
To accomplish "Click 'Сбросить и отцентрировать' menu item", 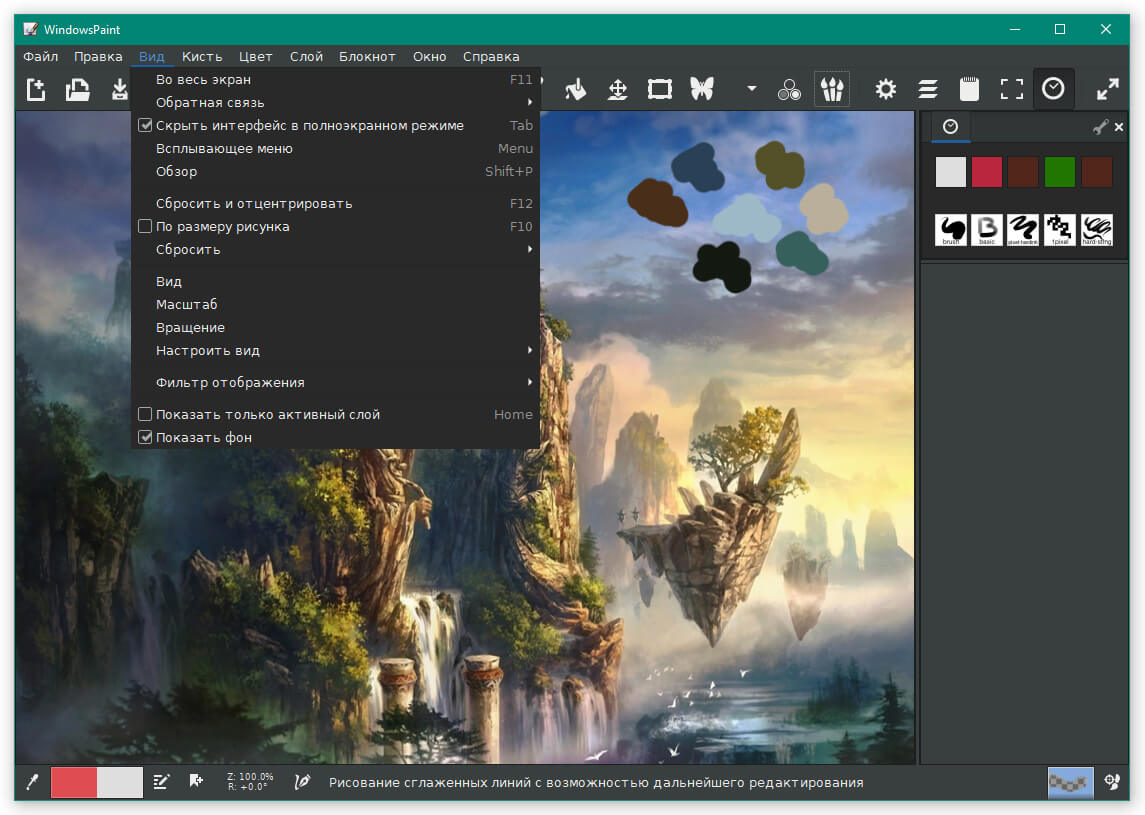I will point(254,204).
